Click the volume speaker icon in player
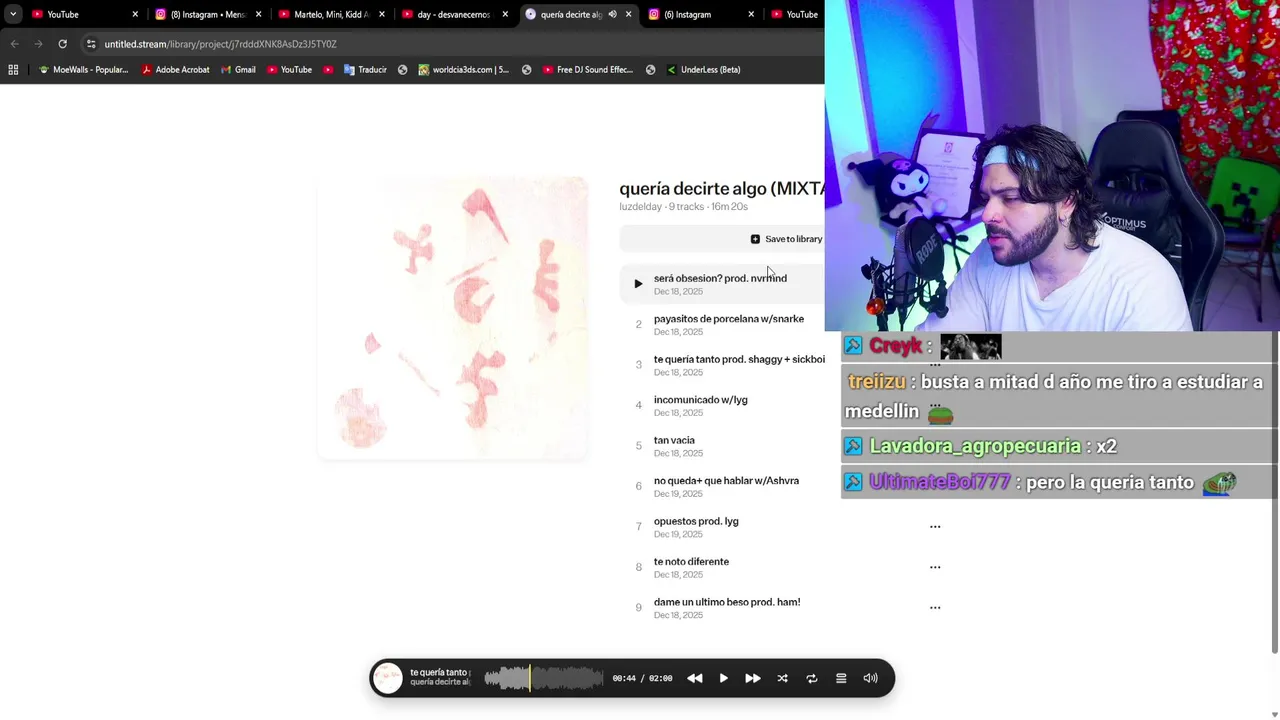Image resolution: width=1280 pixels, height=720 pixels. (870, 678)
